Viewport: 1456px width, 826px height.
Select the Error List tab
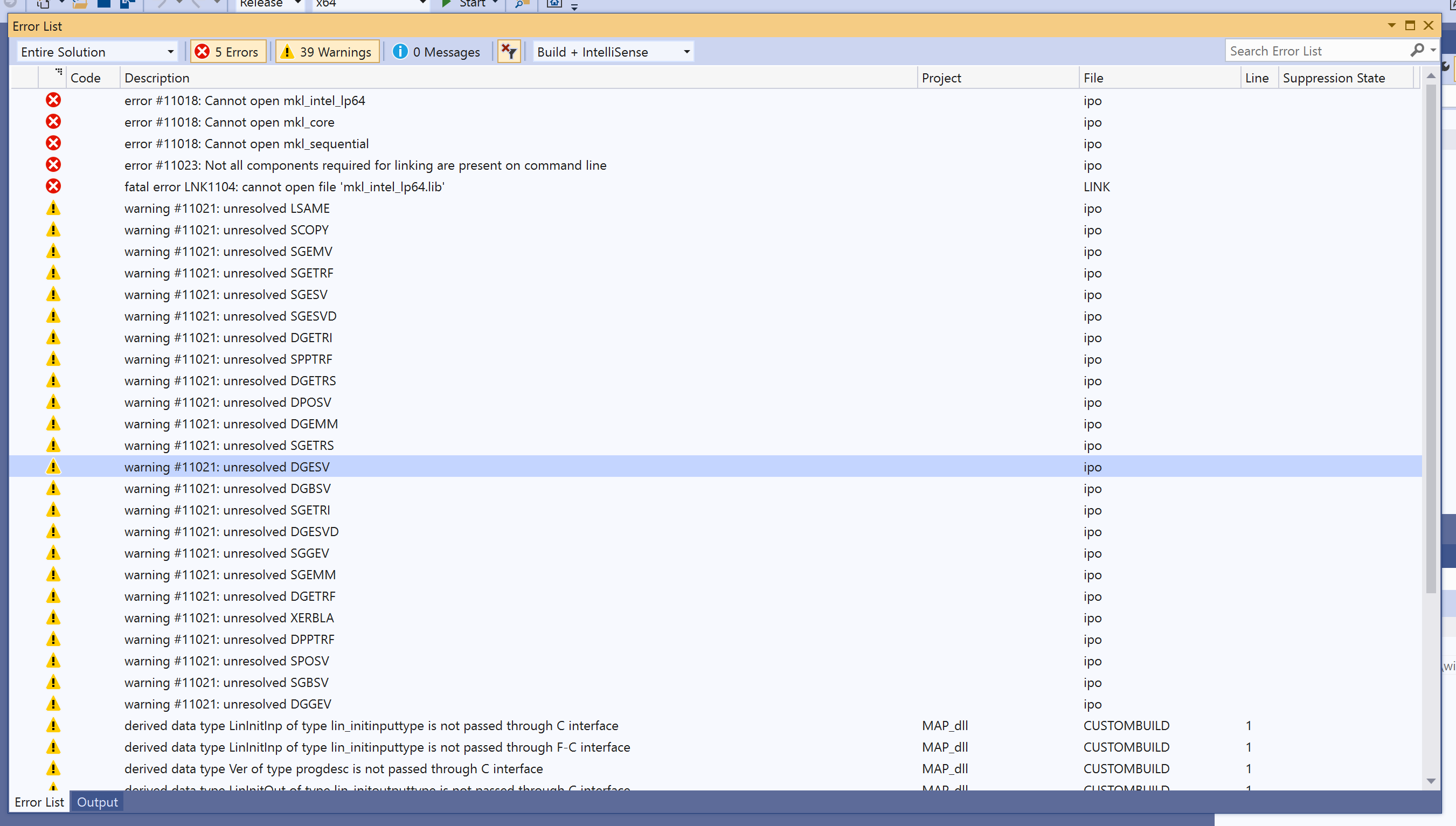click(39, 802)
